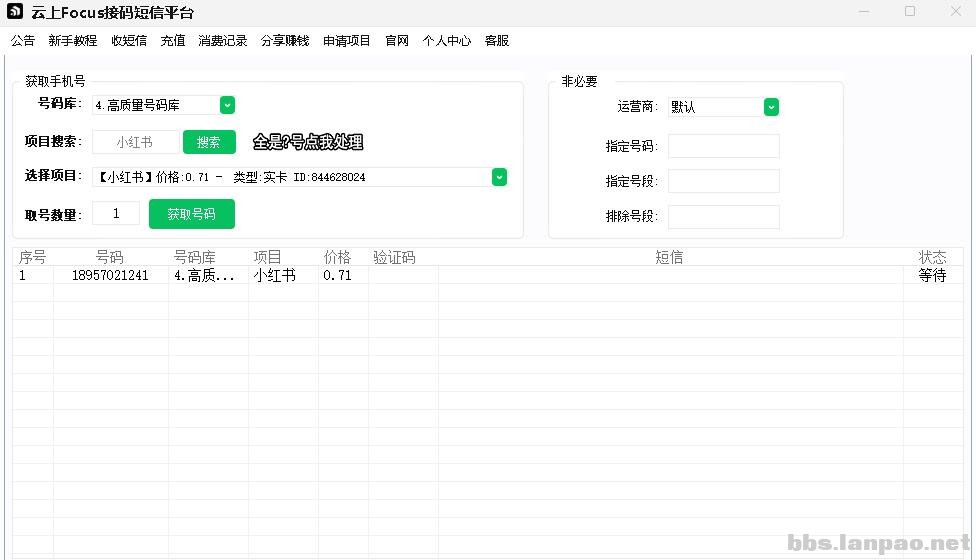Click the 指定号段 input field
The height and width of the screenshot is (560, 976).
tap(724, 181)
